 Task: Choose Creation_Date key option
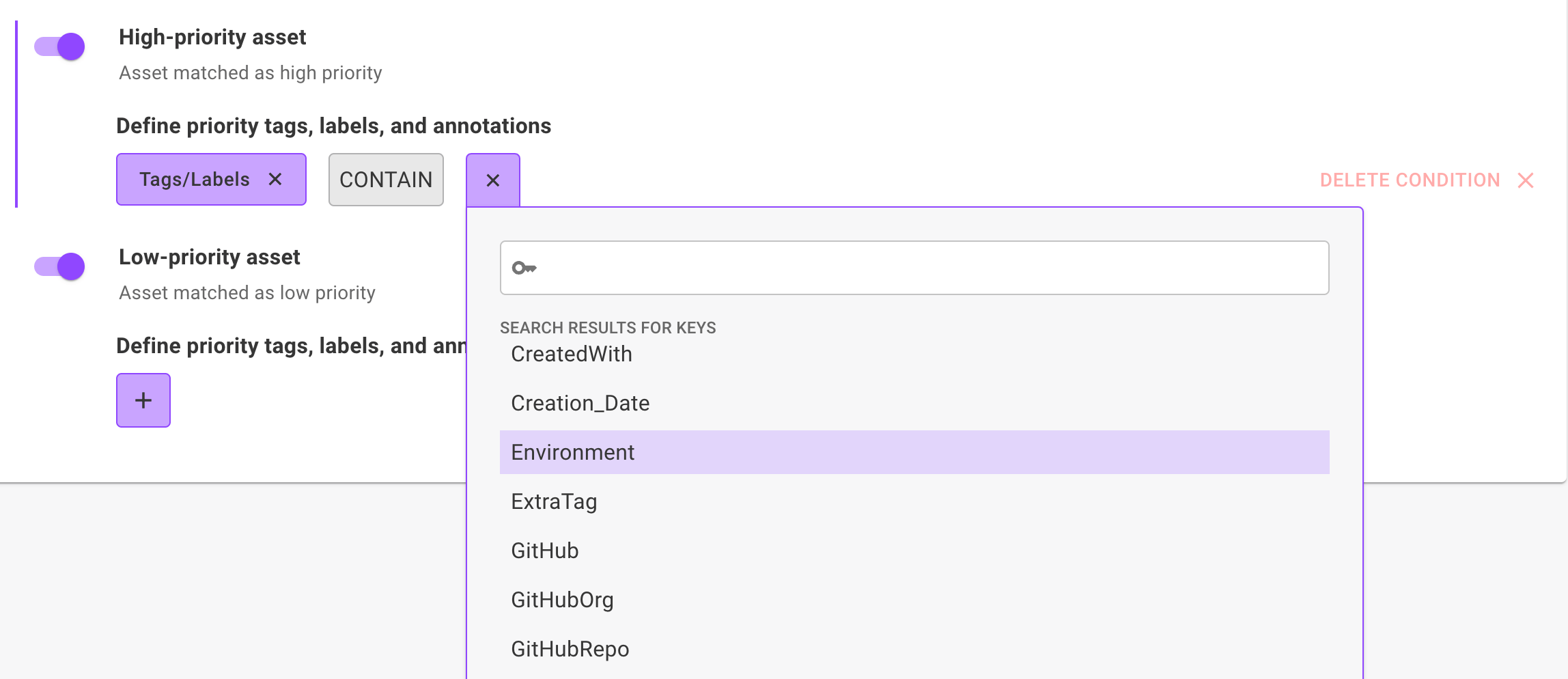[x=580, y=403]
